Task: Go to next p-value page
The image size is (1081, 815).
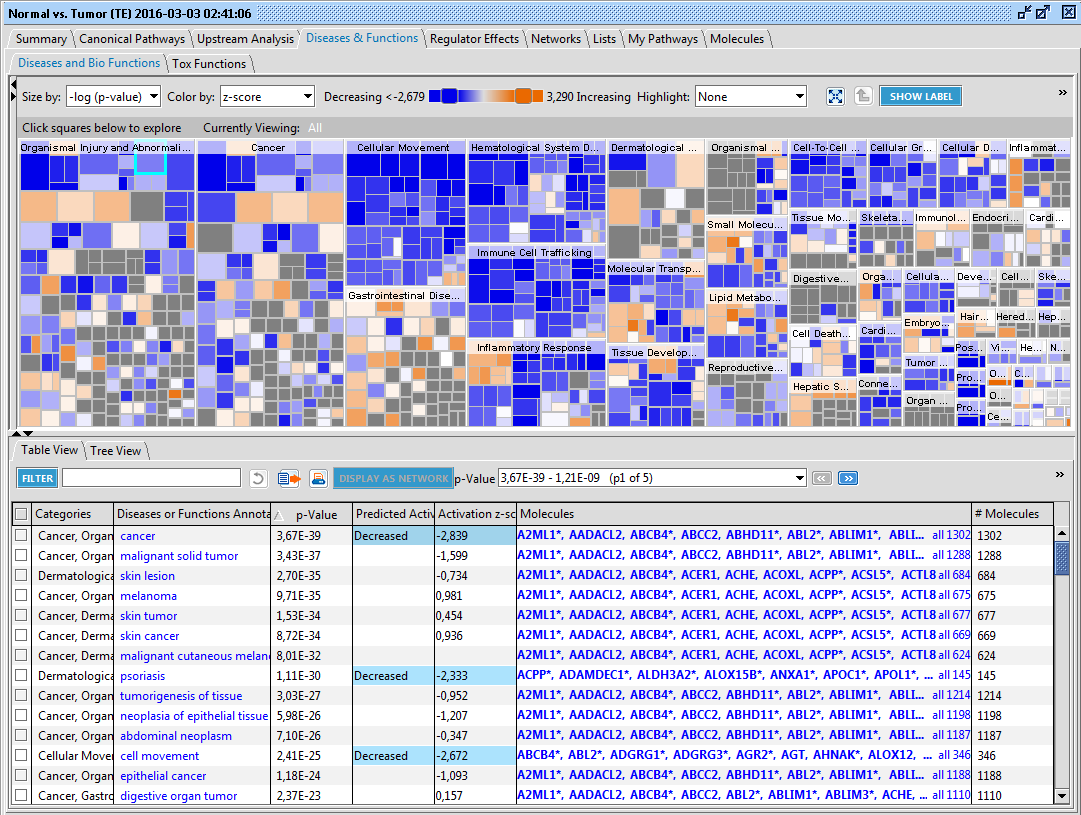Action: [848, 478]
